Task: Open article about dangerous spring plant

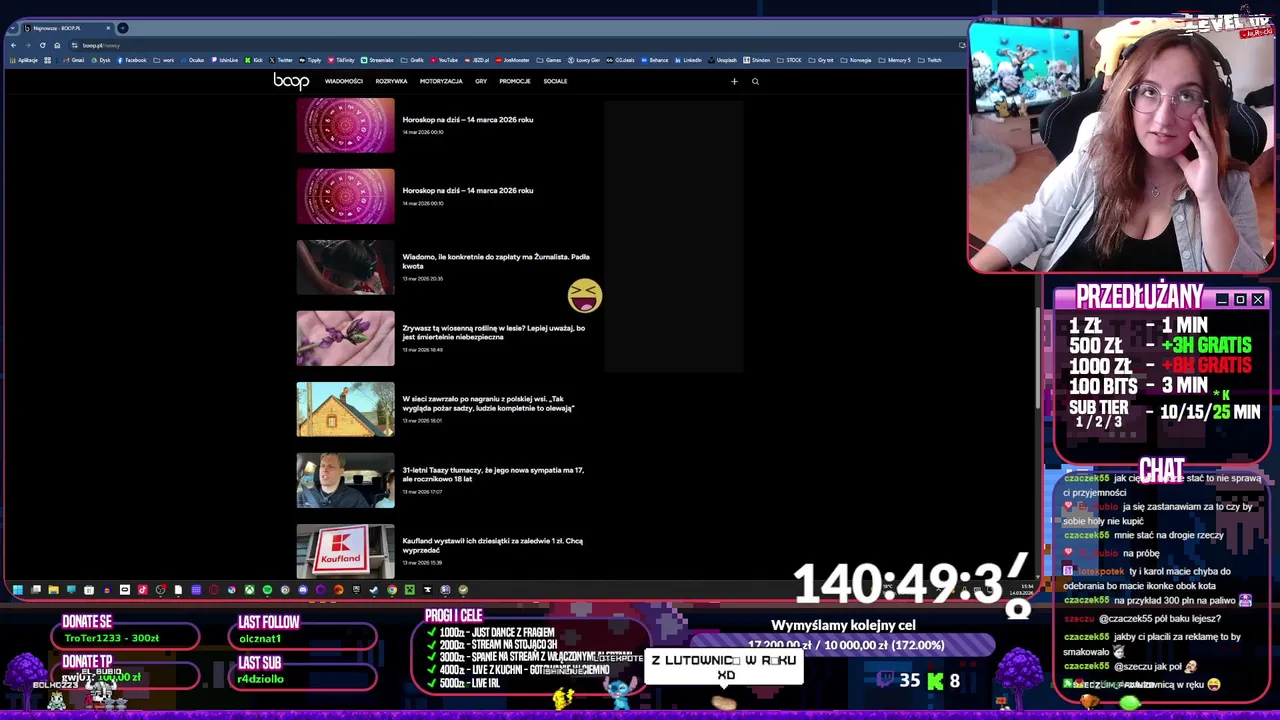Action: tap(493, 332)
